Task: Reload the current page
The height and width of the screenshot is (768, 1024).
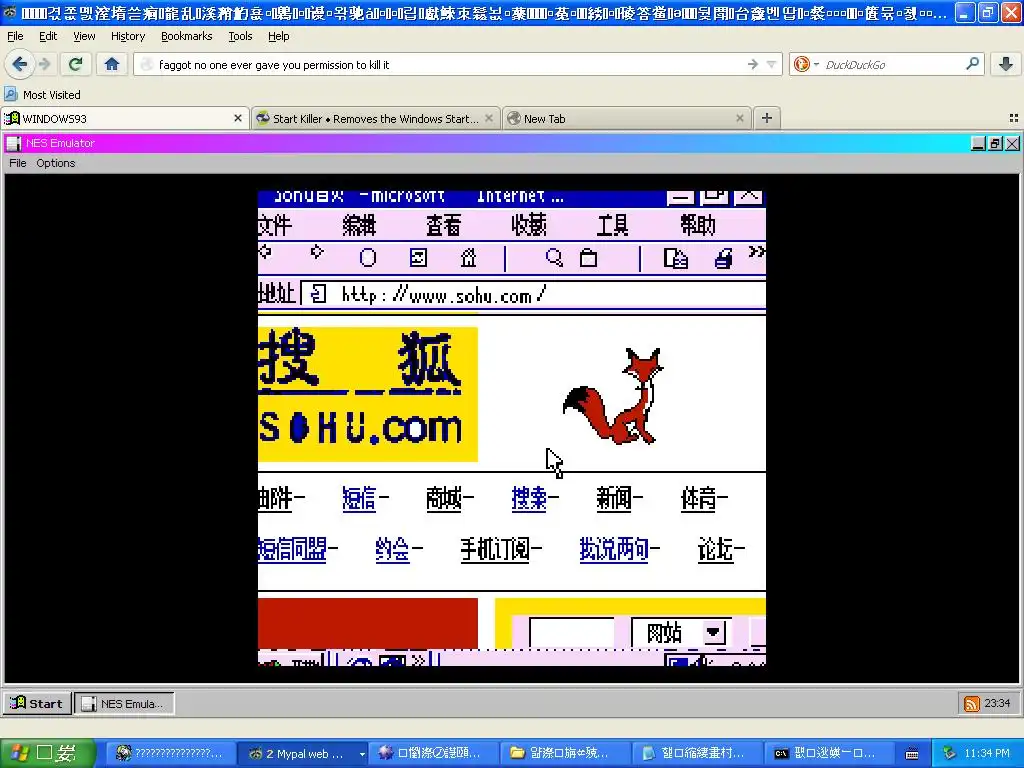Action: [75, 64]
